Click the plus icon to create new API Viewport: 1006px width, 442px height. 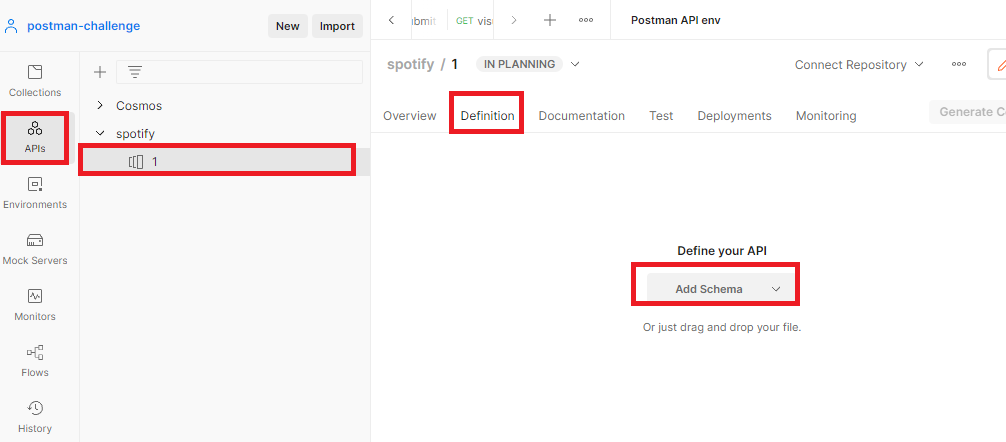[x=99, y=72]
